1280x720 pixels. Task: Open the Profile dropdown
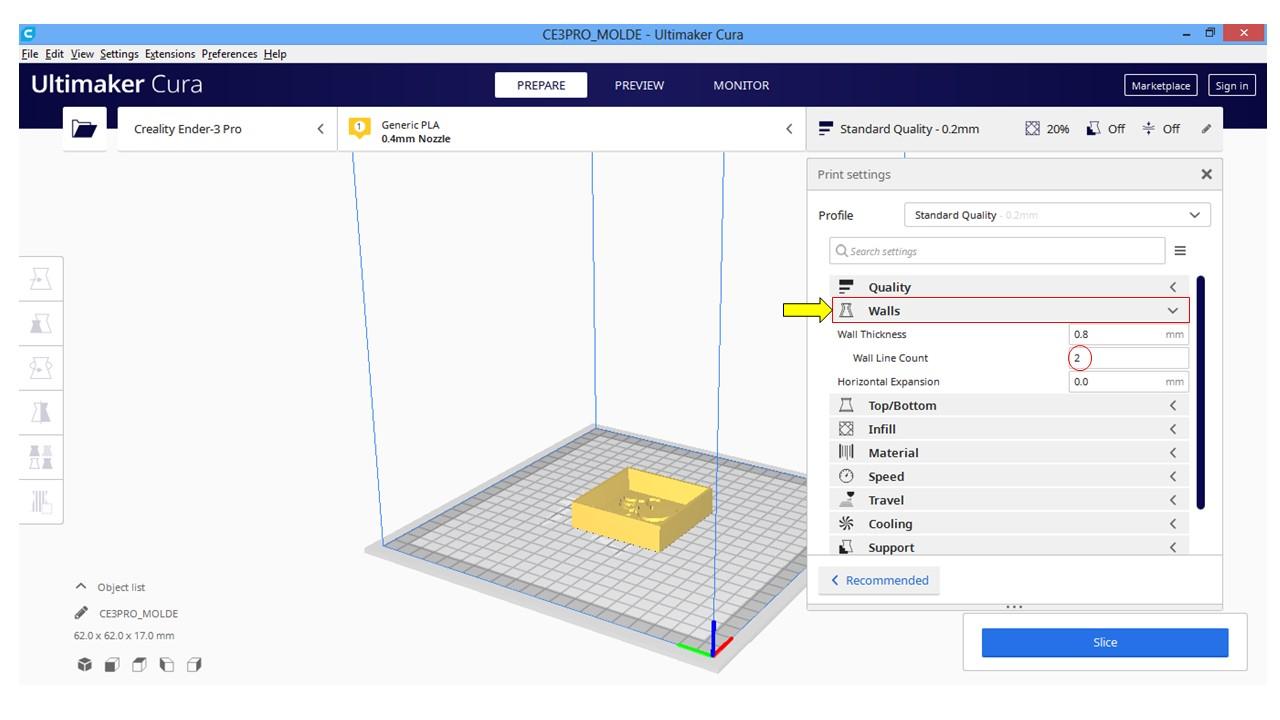[x=1057, y=215]
